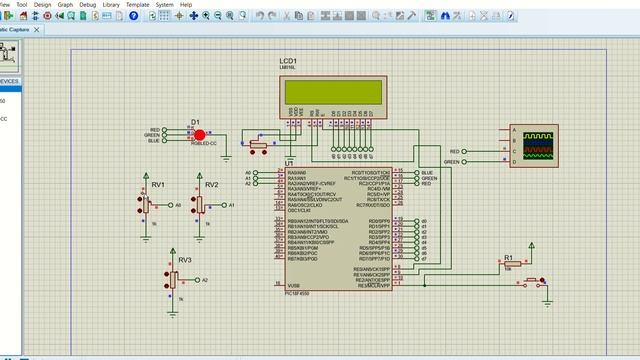640x360 pixels.
Task: Select the R1 resistor
Action: point(513,264)
